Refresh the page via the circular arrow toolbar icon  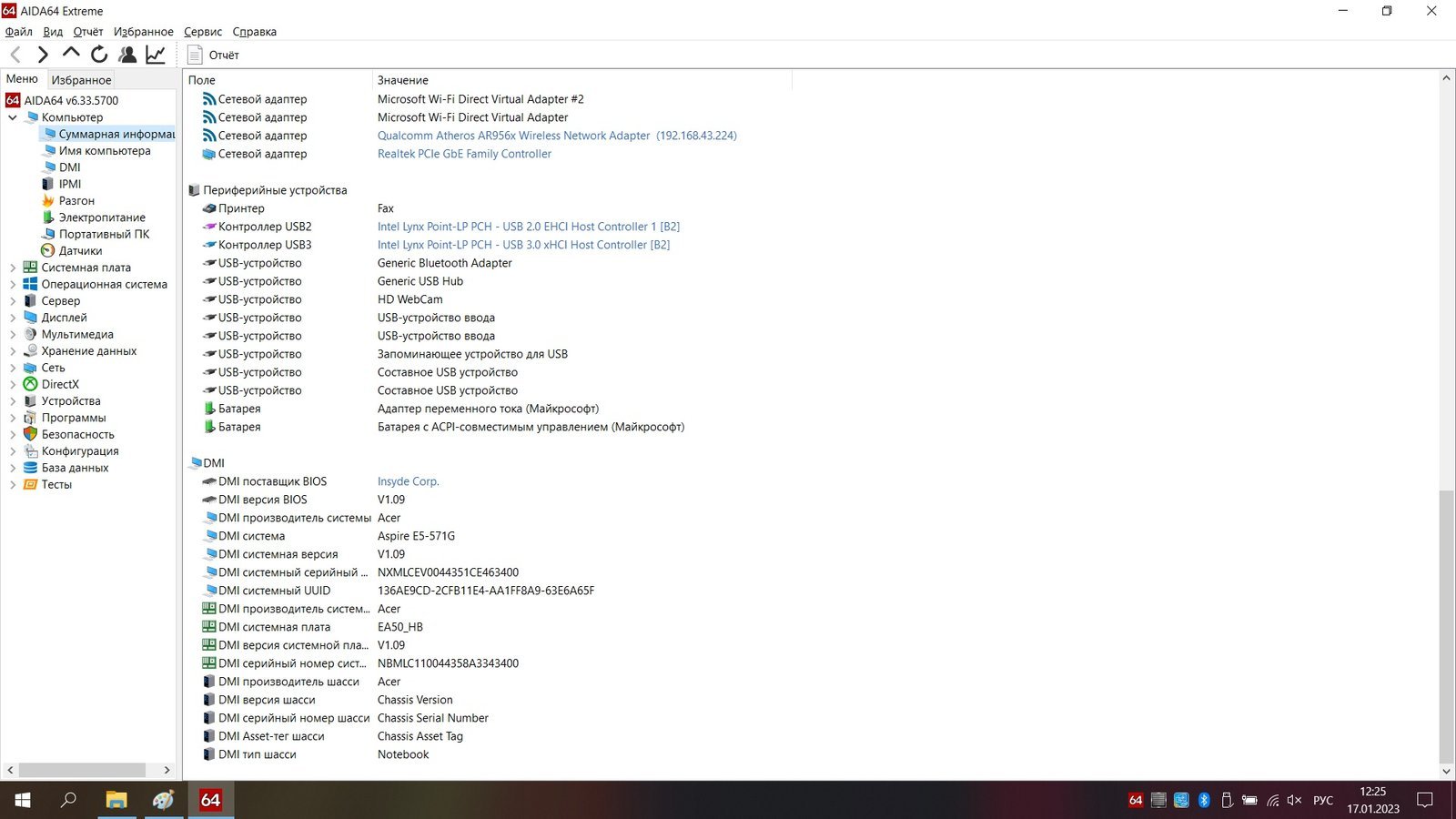click(99, 55)
